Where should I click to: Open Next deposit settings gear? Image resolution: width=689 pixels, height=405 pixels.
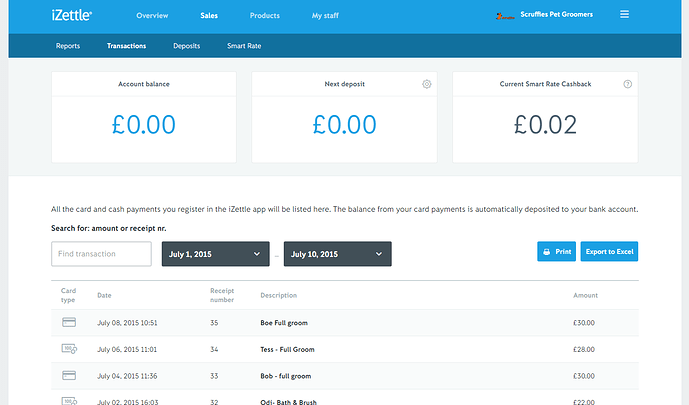427,84
